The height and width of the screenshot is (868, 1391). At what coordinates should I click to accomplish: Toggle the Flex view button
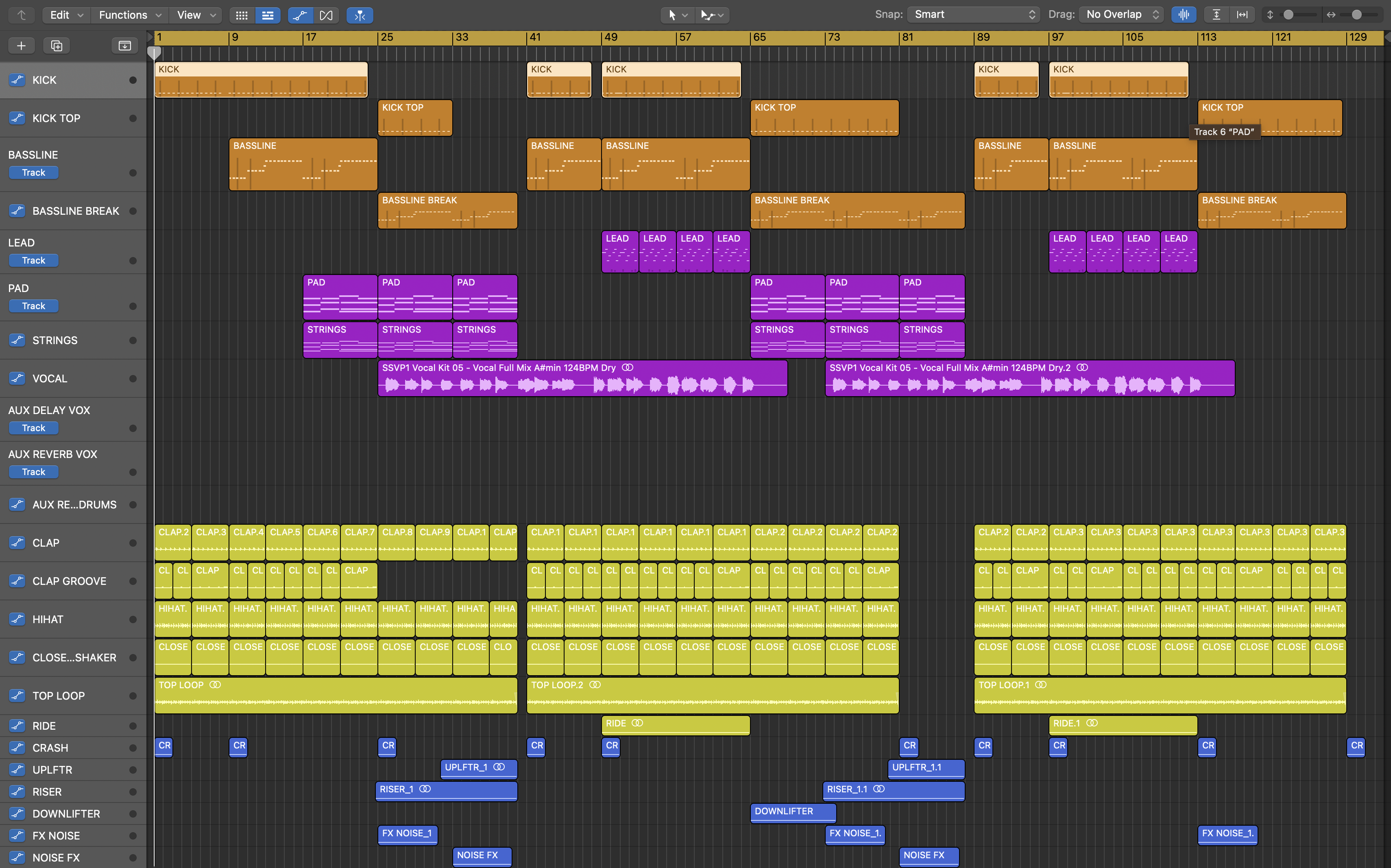point(326,15)
